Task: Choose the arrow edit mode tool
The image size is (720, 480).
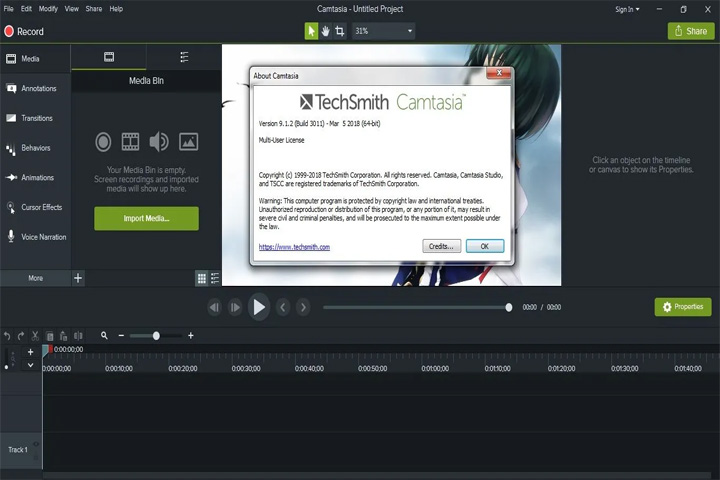Action: [311, 31]
